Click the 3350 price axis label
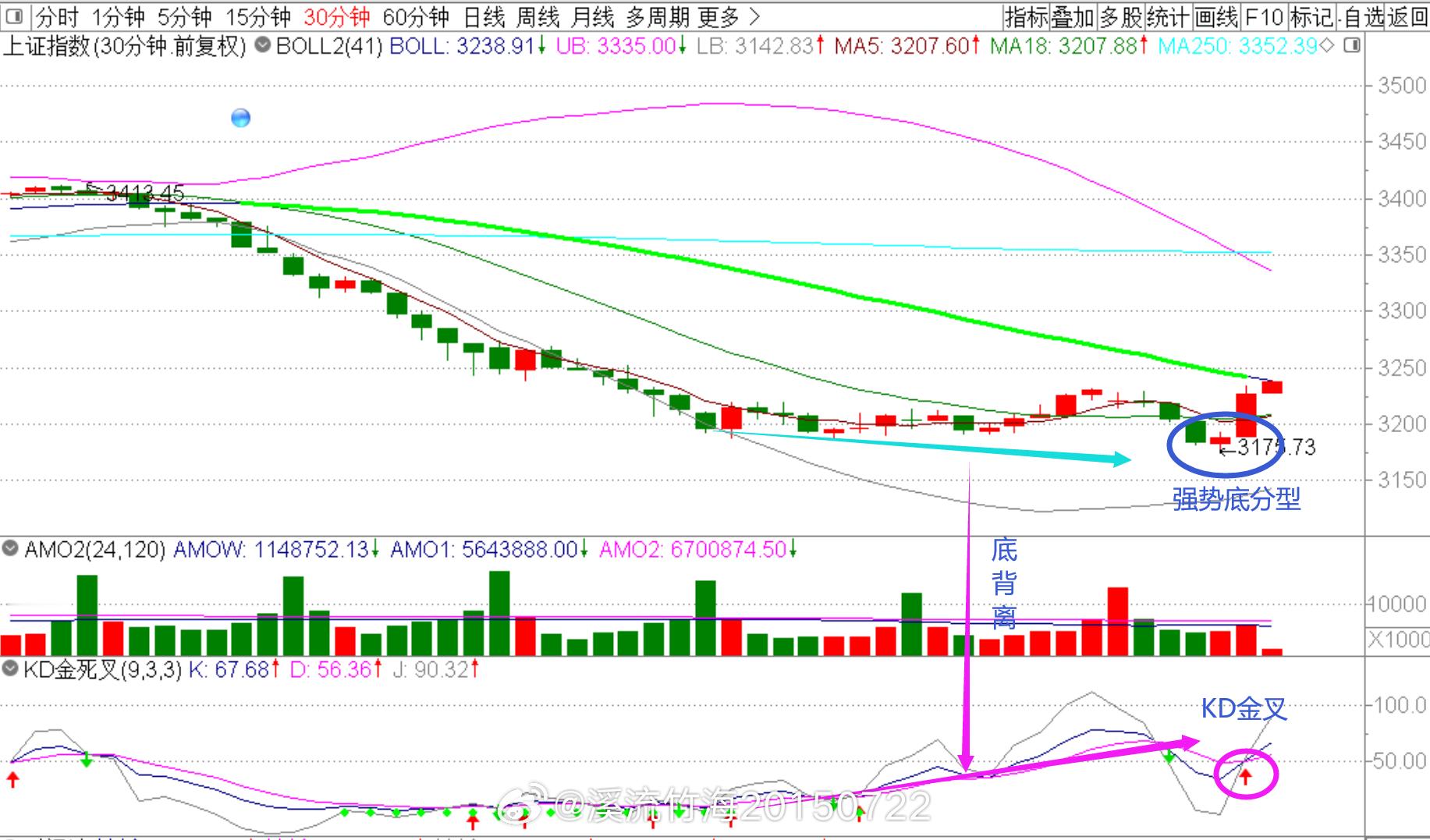This screenshot has width=1430, height=840. click(1402, 254)
